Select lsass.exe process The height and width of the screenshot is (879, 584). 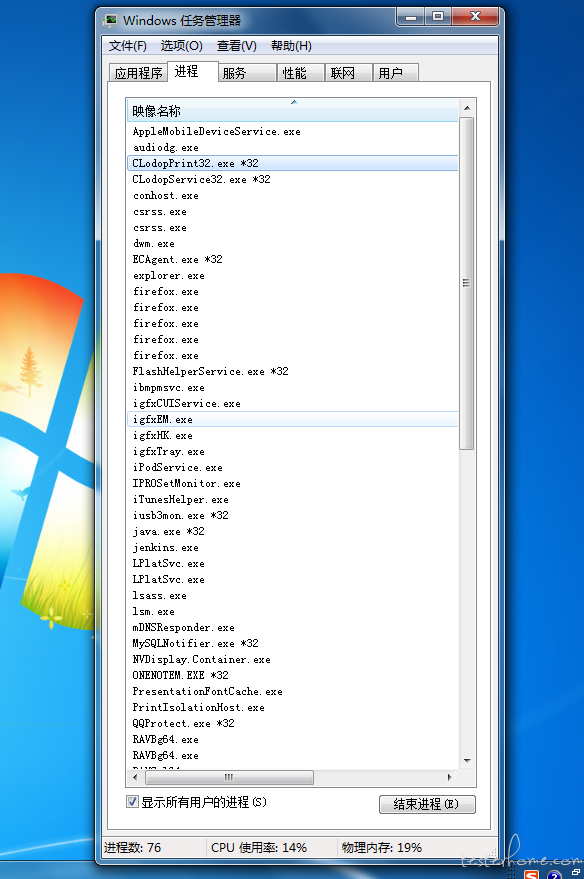pos(292,595)
